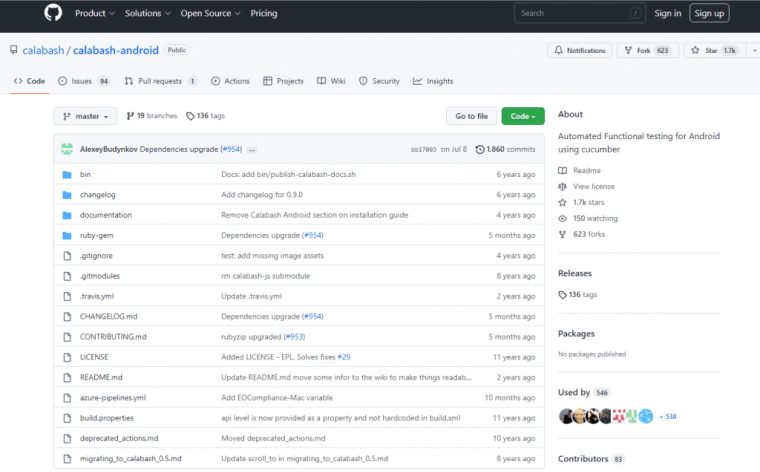Open commit hash link before 'on Jul 8'
The width and height of the screenshot is (760, 472).
tap(424, 150)
